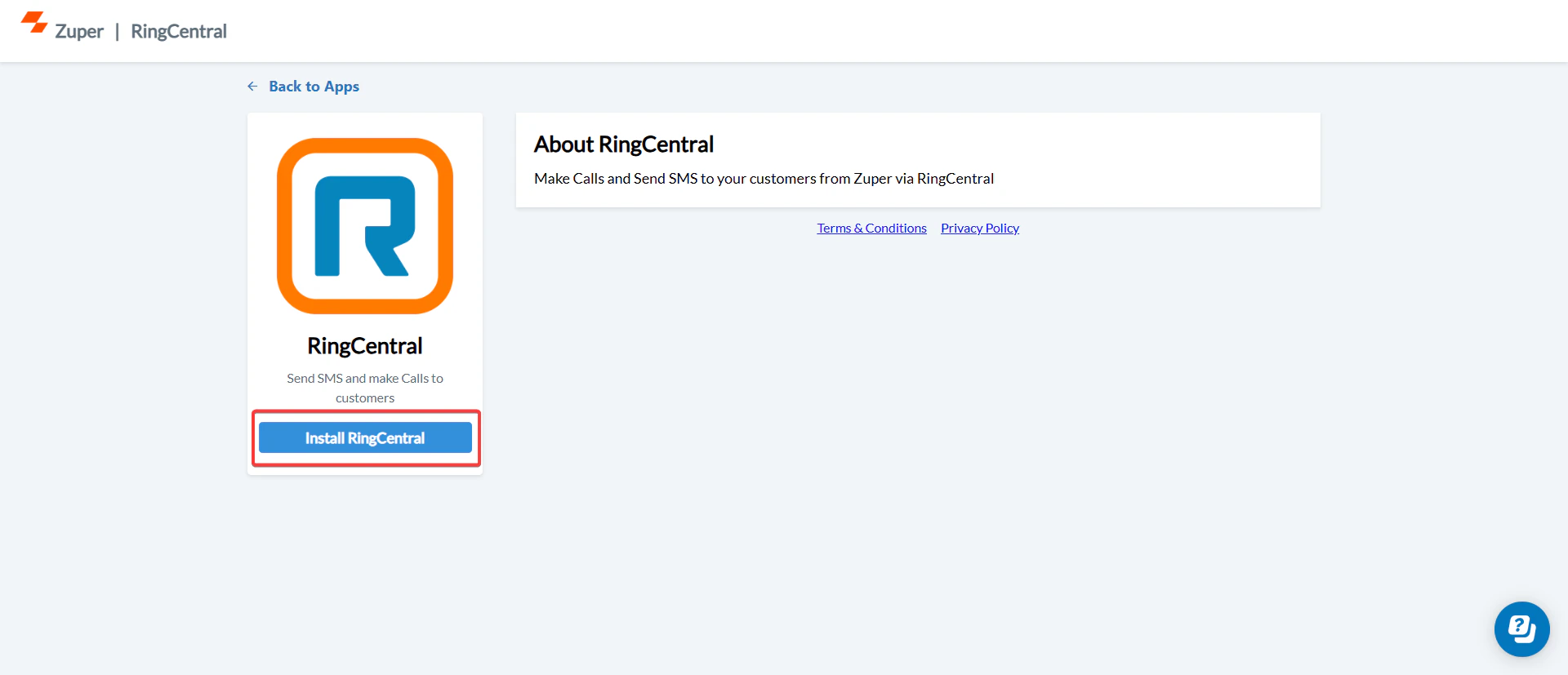Viewport: 1568px width, 675px height.
Task: Open the Privacy Policy link
Action: click(x=980, y=229)
